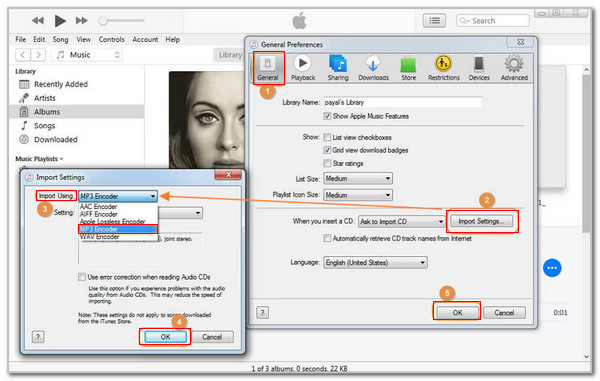Viewport: 600px width, 381px height.
Task: Open the Restrictions preferences tab
Action: point(443,68)
